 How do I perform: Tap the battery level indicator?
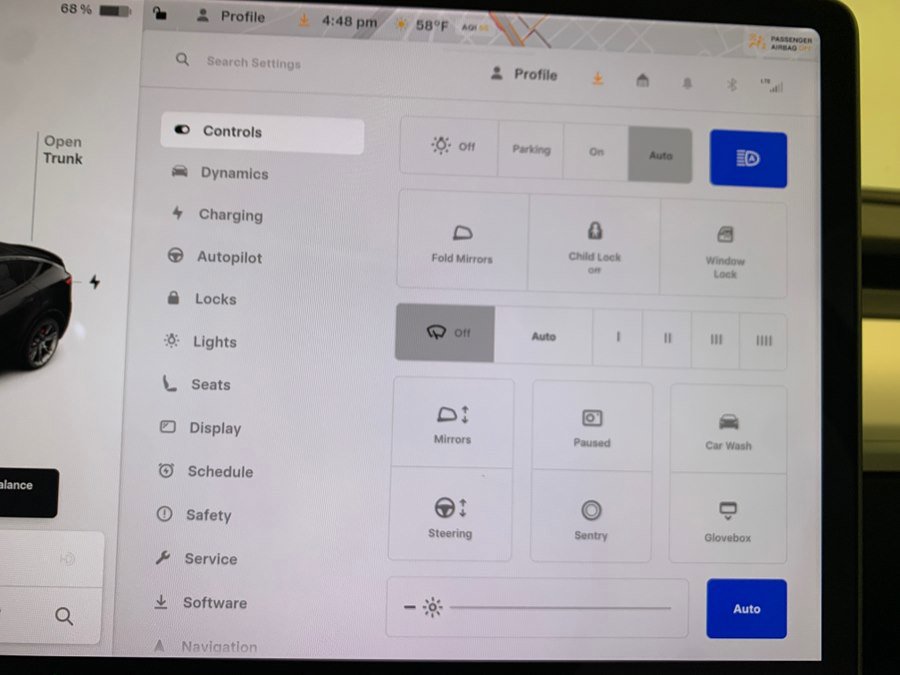(x=96, y=10)
